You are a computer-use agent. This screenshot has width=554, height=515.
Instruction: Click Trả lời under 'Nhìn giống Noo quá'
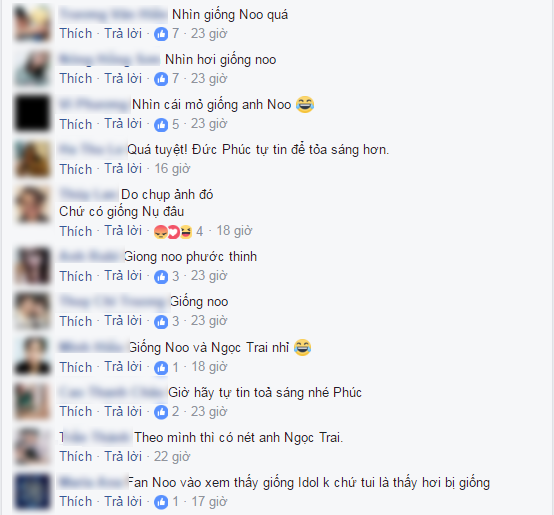pos(123,34)
